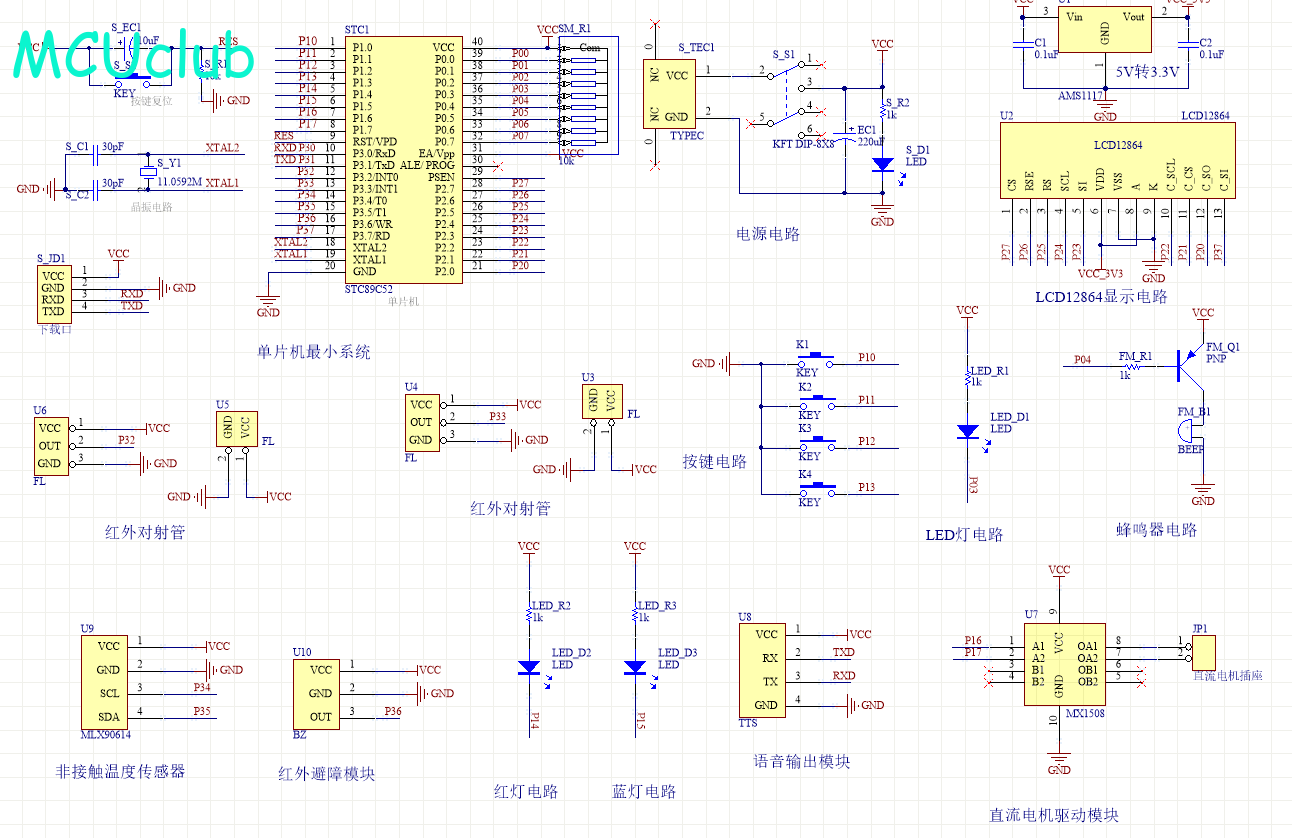
Task: Select the blue lamp LED_D3 diode symbol
Action: [635, 667]
